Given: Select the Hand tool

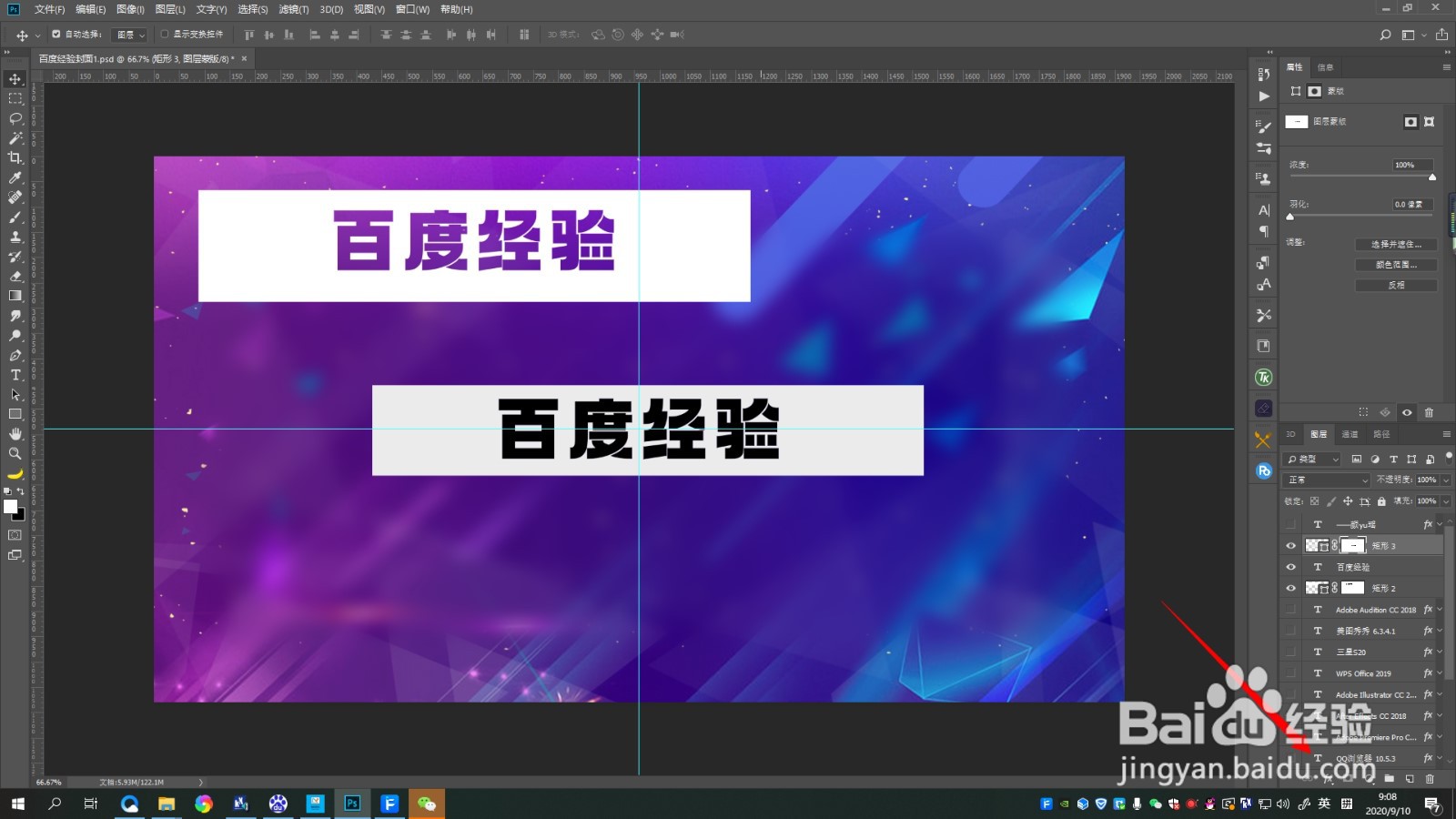Looking at the screenshot, I should (x=15, y=434).
